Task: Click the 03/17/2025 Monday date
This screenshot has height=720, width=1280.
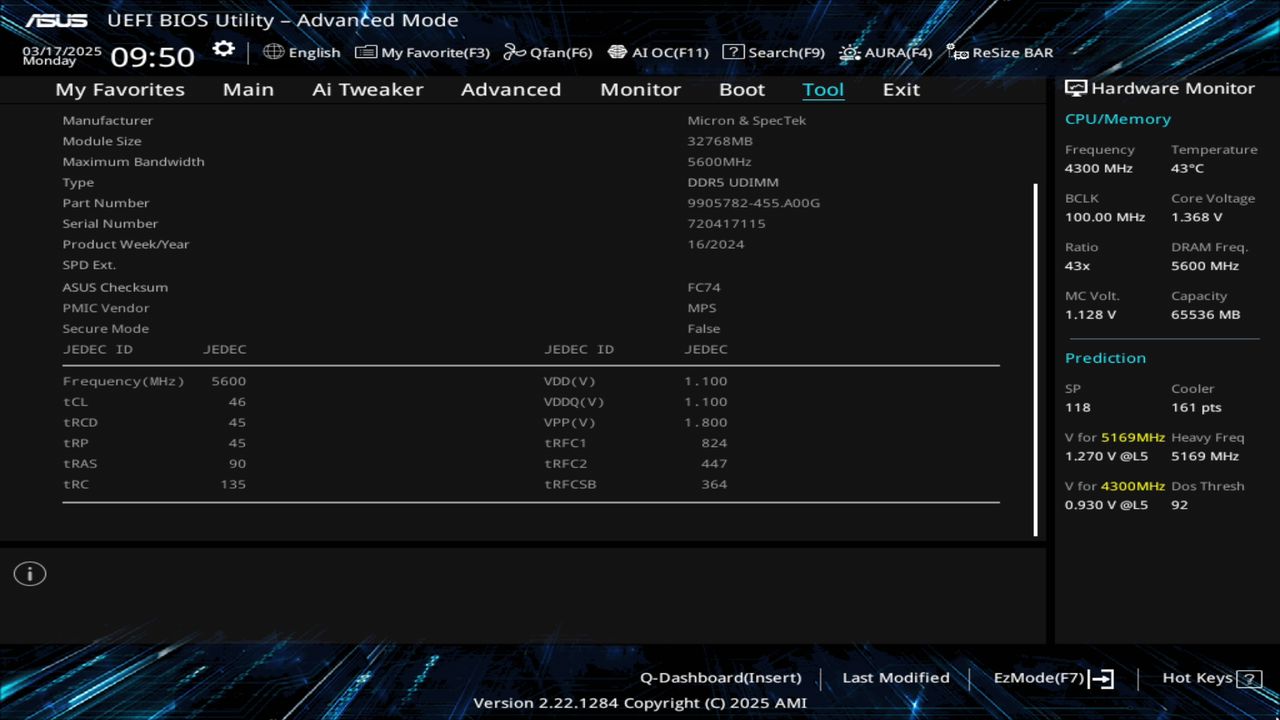Action: (62, 55)
